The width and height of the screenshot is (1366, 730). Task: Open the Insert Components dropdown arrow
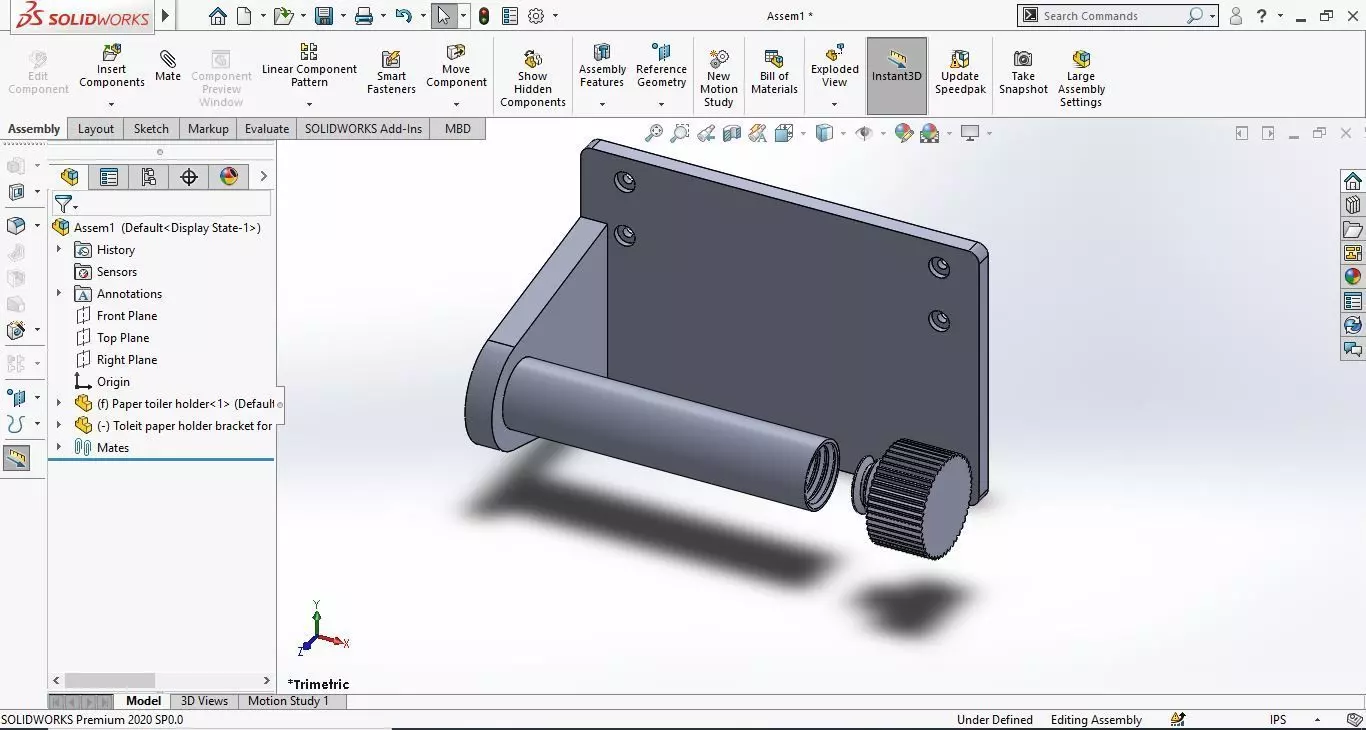click(112, 104)
